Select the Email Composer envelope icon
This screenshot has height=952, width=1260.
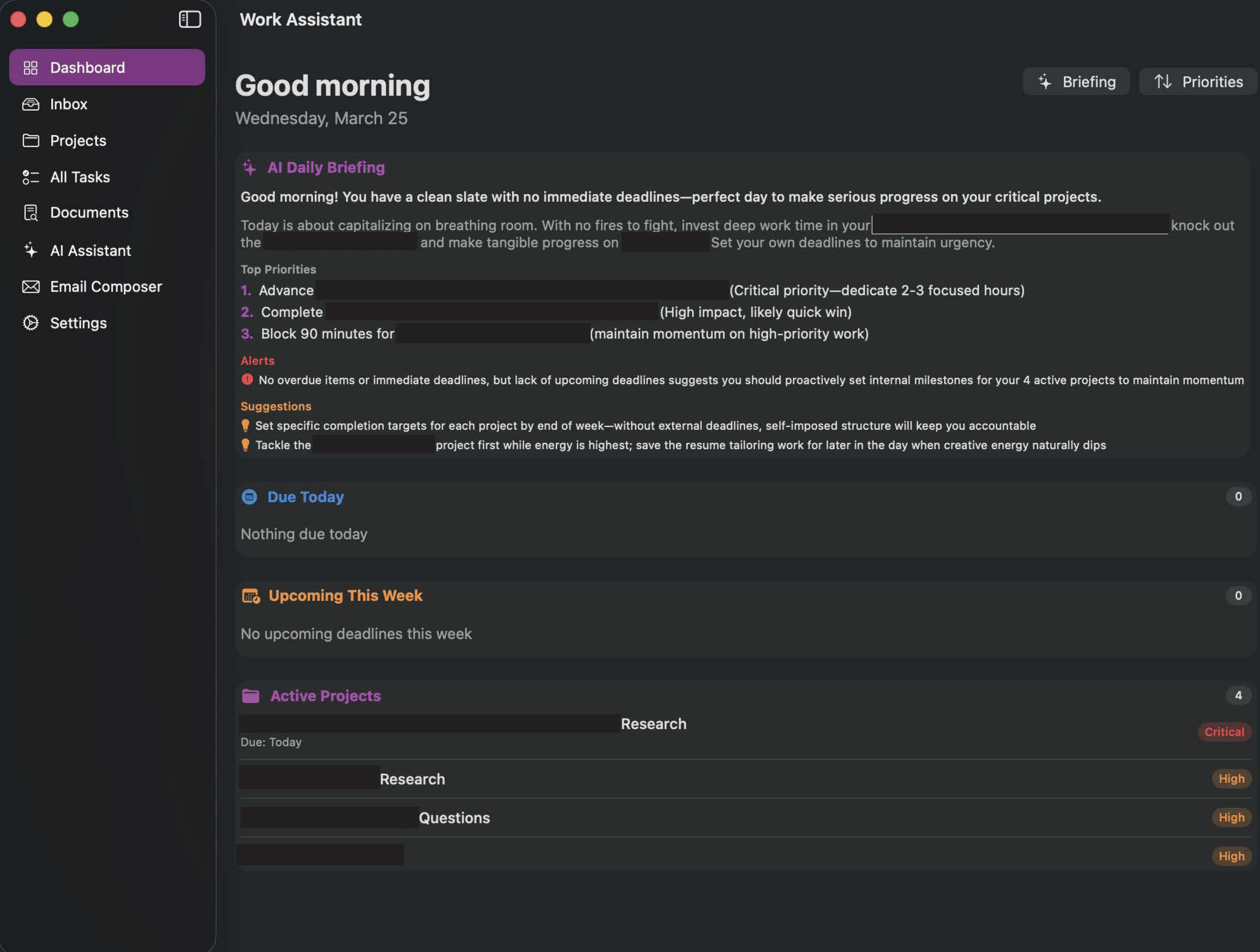31,286
